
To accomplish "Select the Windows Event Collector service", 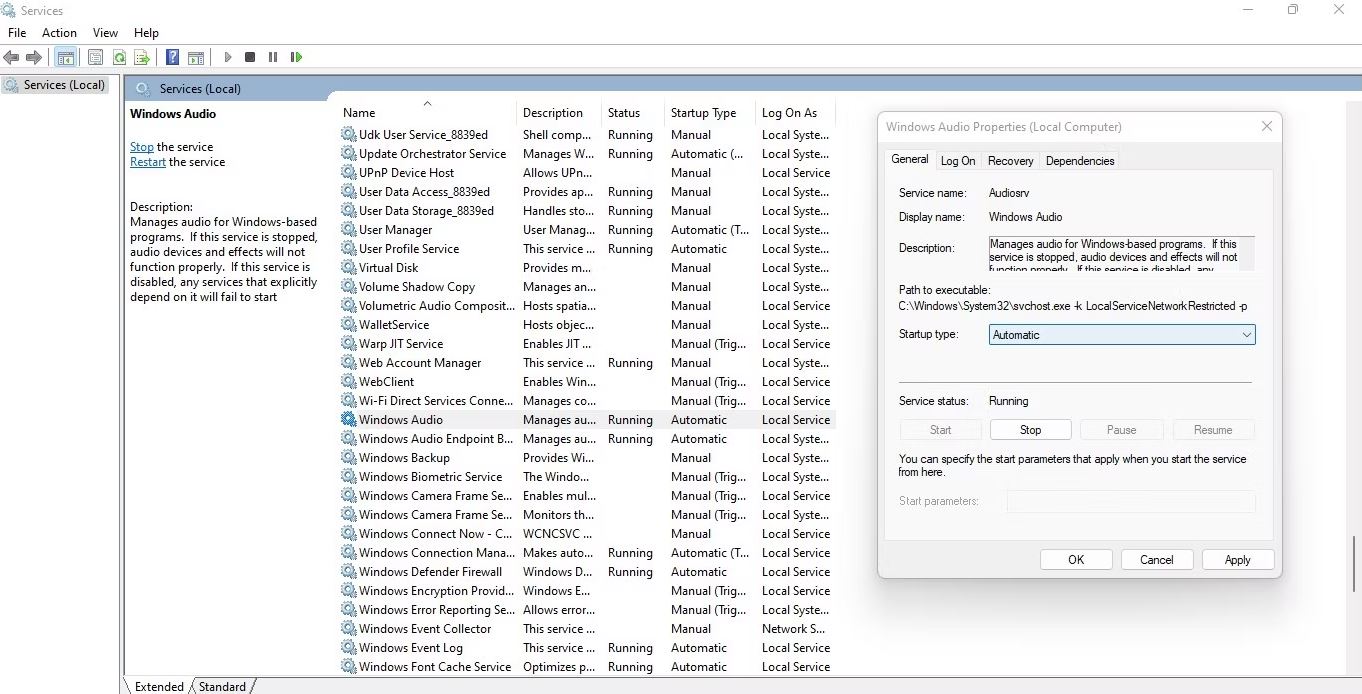I will pos(587,629).
